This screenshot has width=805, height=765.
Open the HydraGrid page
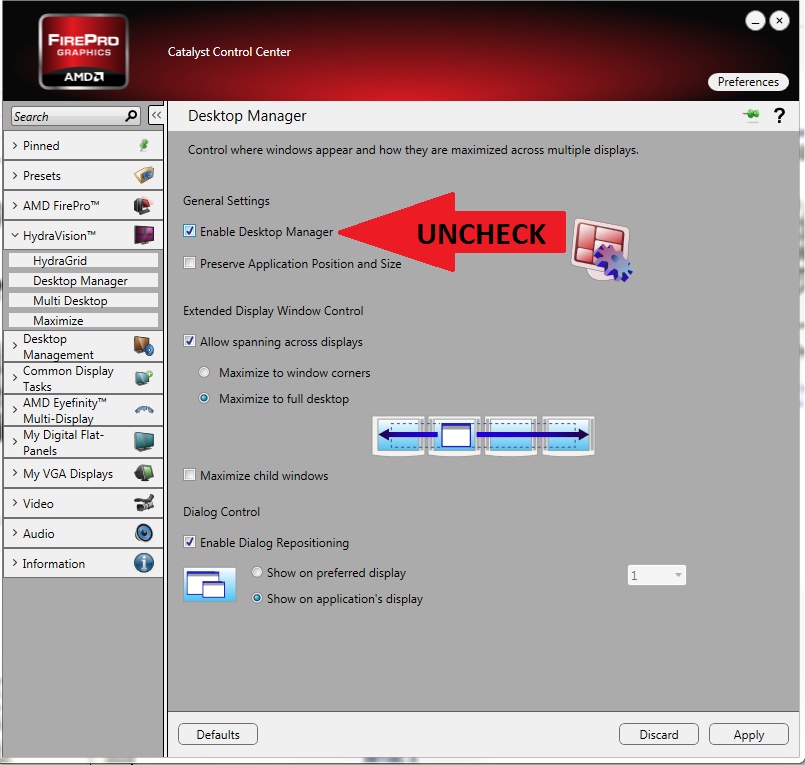[x=84, y=260]
